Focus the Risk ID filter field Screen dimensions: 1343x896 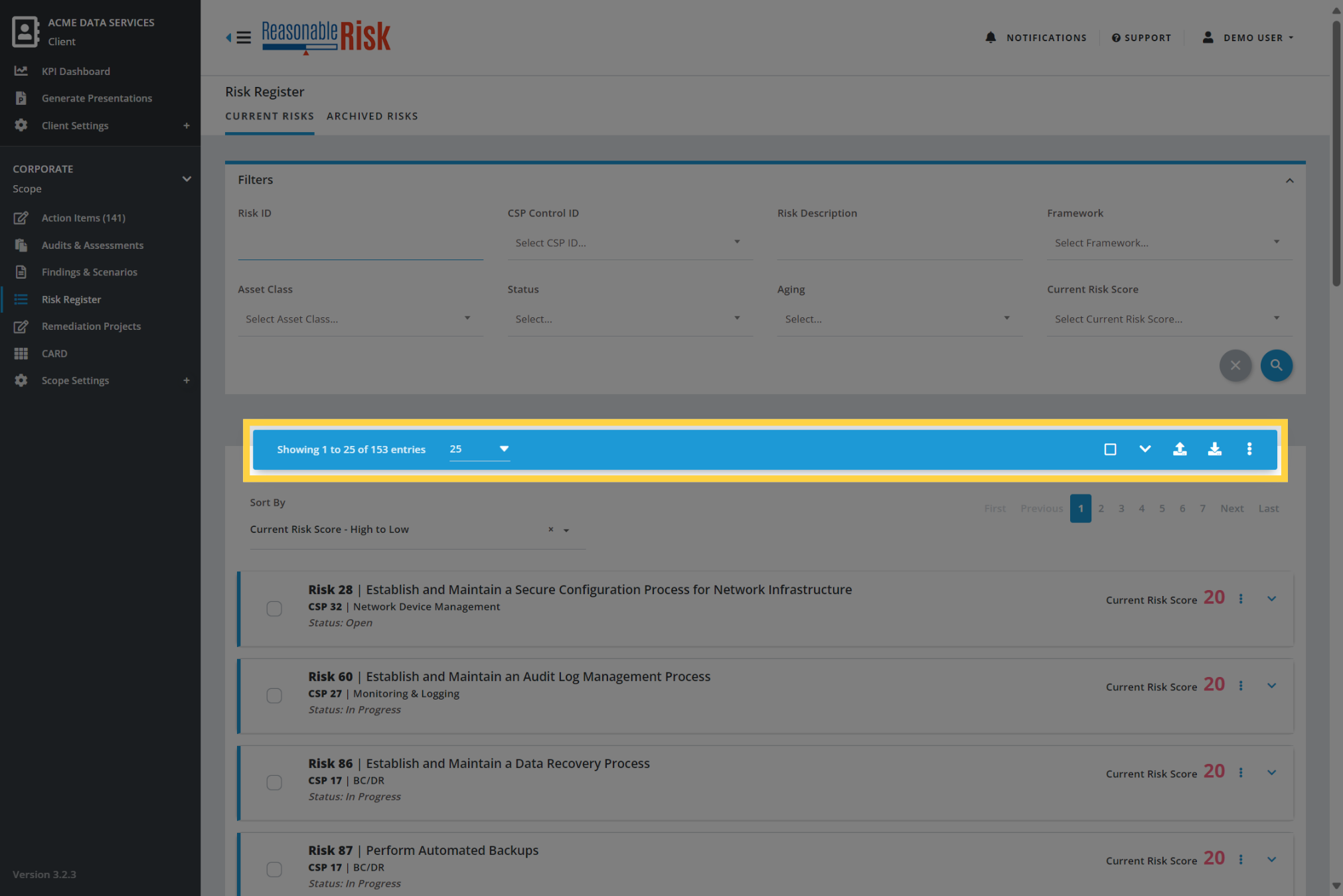point(360,244)
